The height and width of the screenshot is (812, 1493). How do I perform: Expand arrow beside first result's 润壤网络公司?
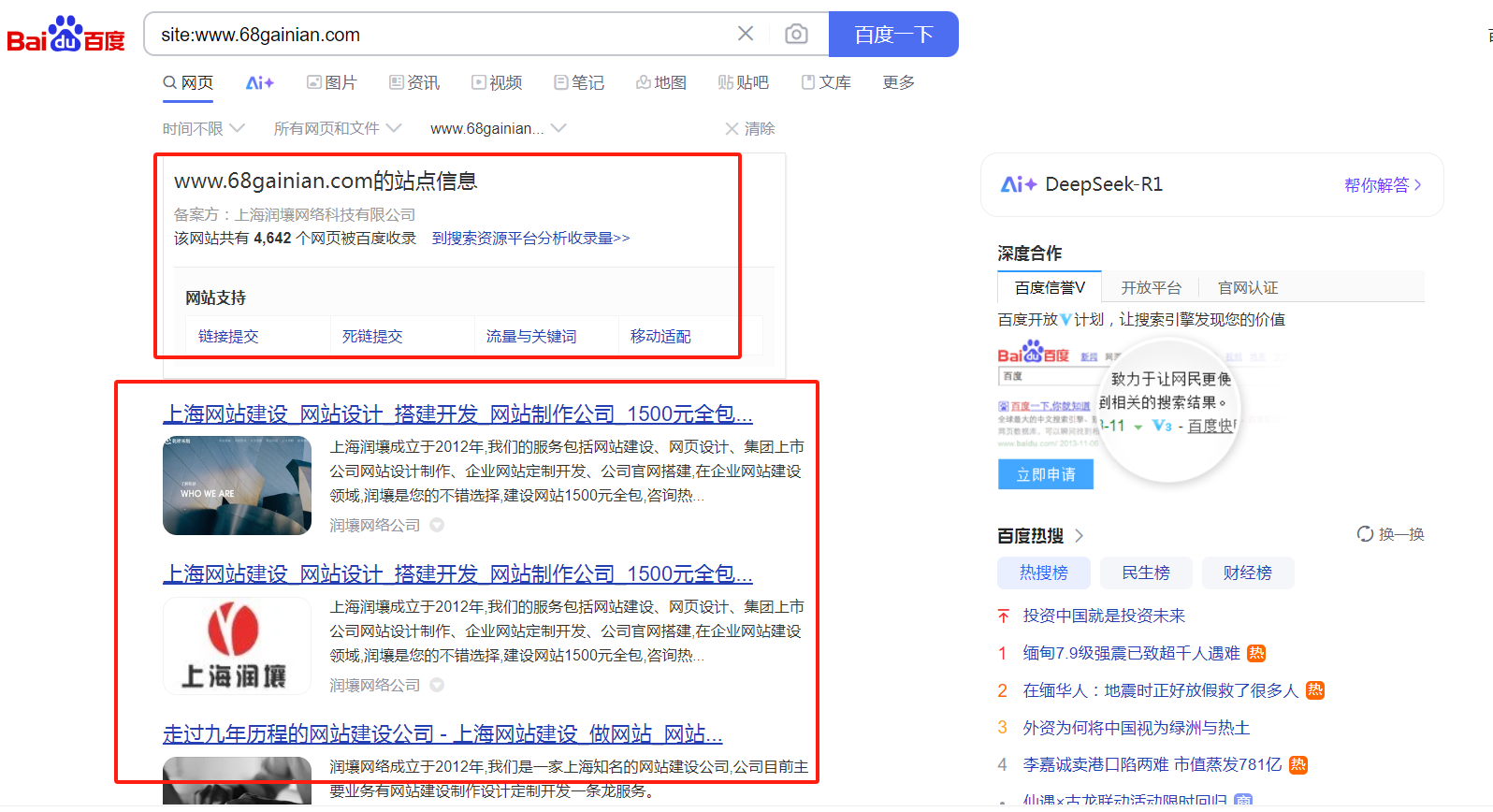(437, 525)
